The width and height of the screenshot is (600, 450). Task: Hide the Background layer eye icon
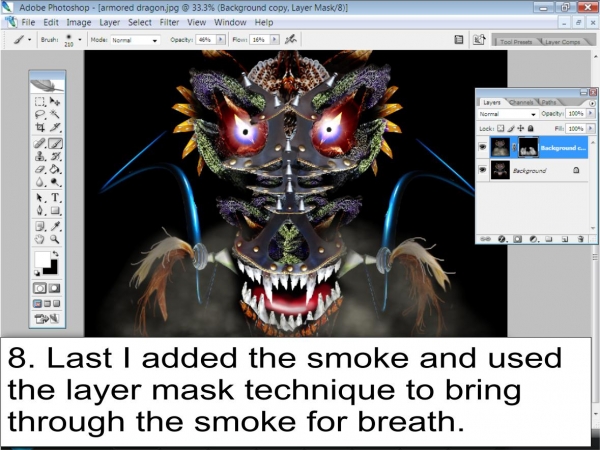pyautogui.click(x=483, y=170)
